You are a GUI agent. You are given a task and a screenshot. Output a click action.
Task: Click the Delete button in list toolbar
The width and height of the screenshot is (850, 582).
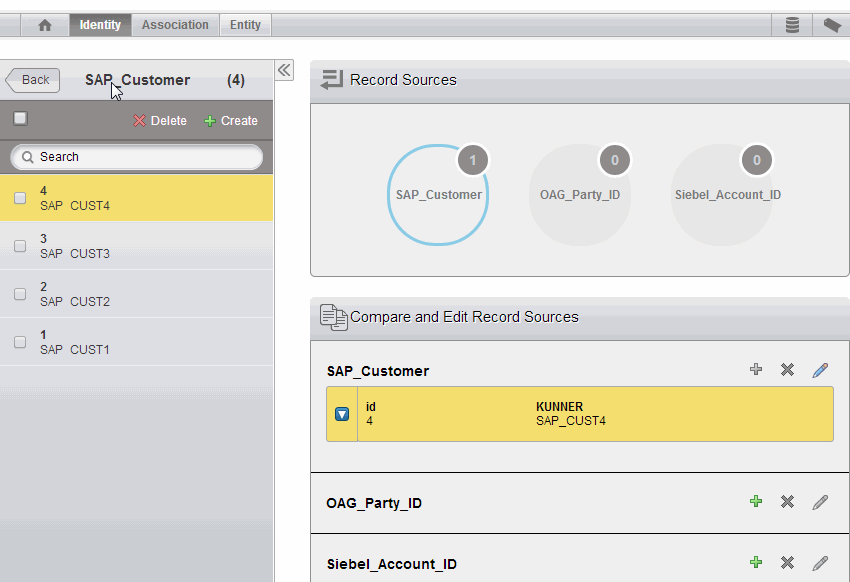coord(160,121)
